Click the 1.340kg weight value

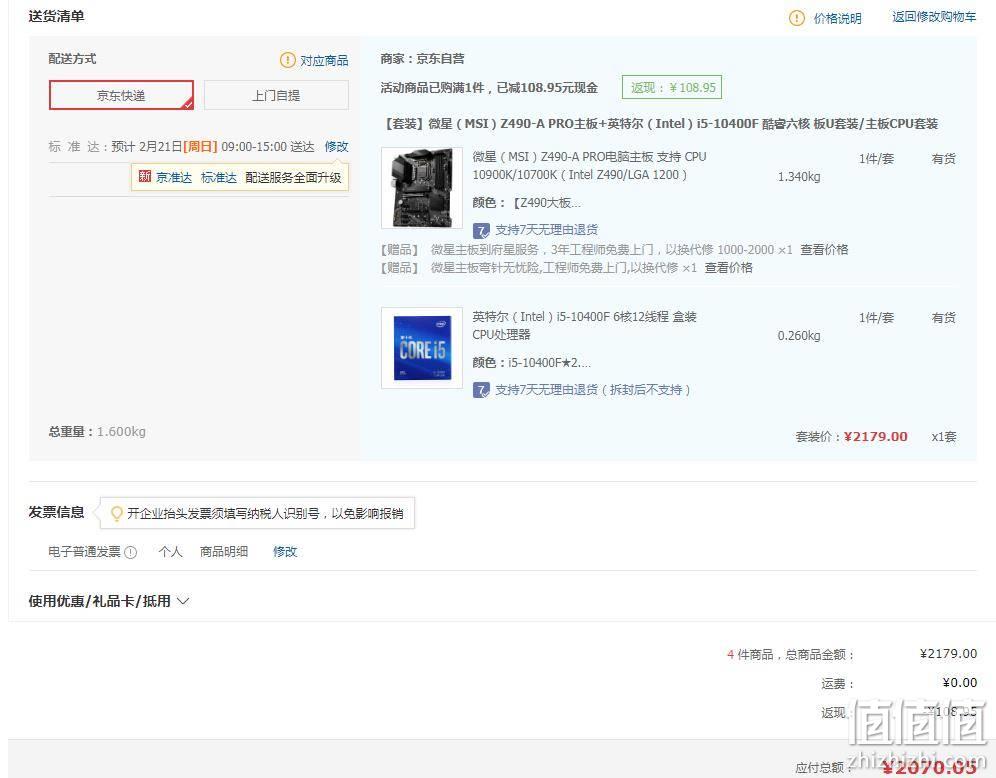point(799,177)
